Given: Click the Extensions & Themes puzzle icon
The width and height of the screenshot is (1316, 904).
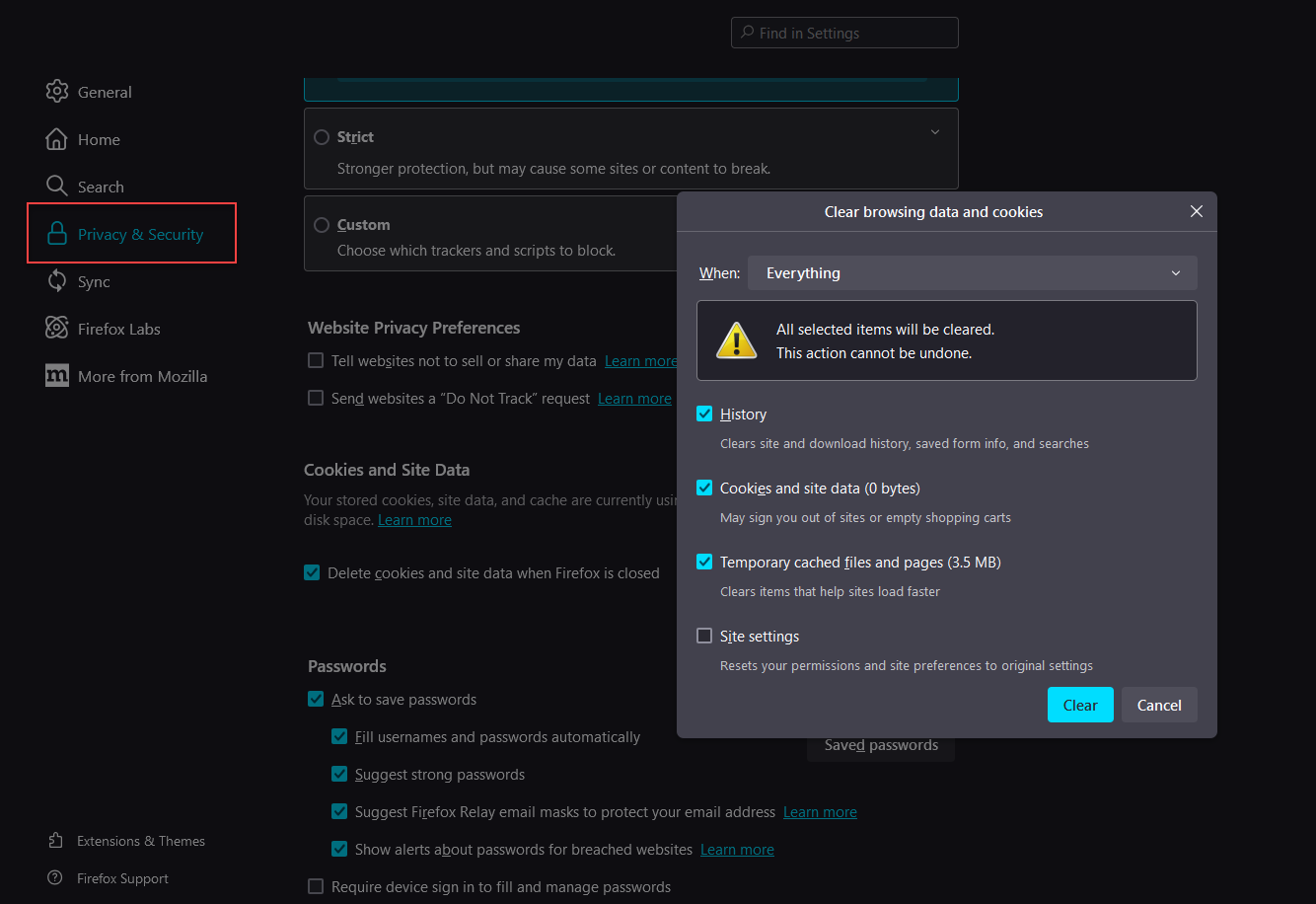Looking at the screenshot, I should (55, 841).
